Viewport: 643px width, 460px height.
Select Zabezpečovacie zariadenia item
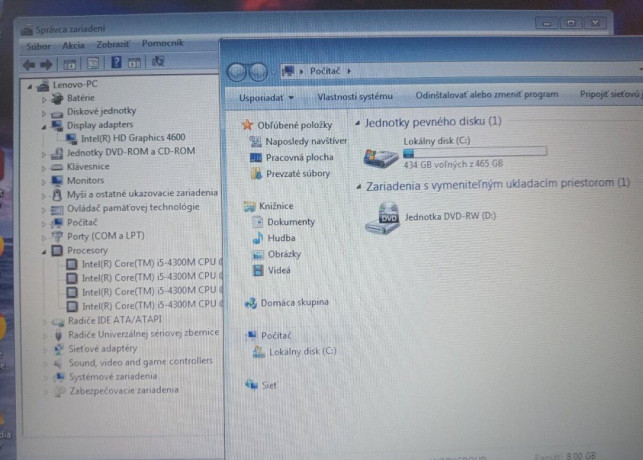[x=124, y=390]
